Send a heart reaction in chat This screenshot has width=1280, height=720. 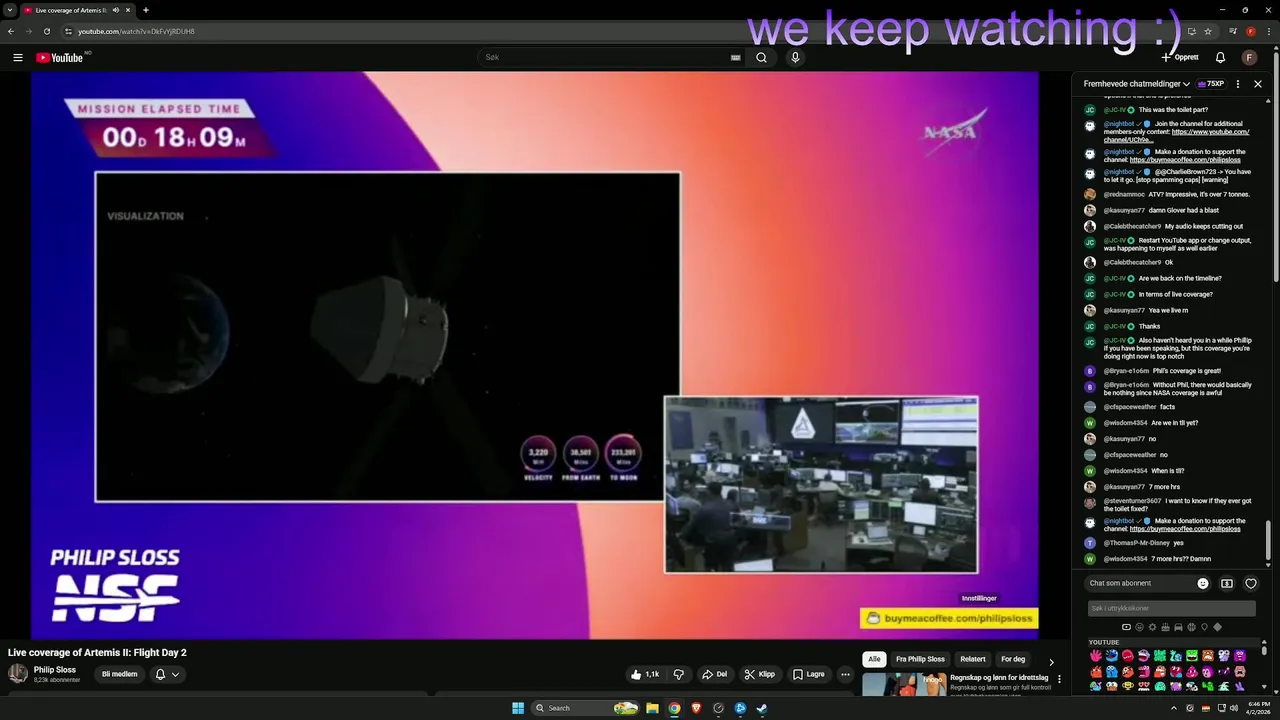[x=1250, y=583]
